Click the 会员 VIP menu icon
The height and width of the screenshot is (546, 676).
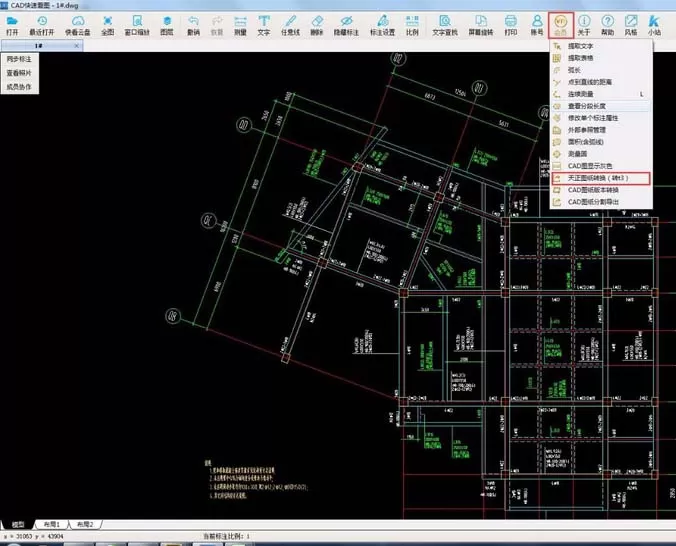point(560,25)
